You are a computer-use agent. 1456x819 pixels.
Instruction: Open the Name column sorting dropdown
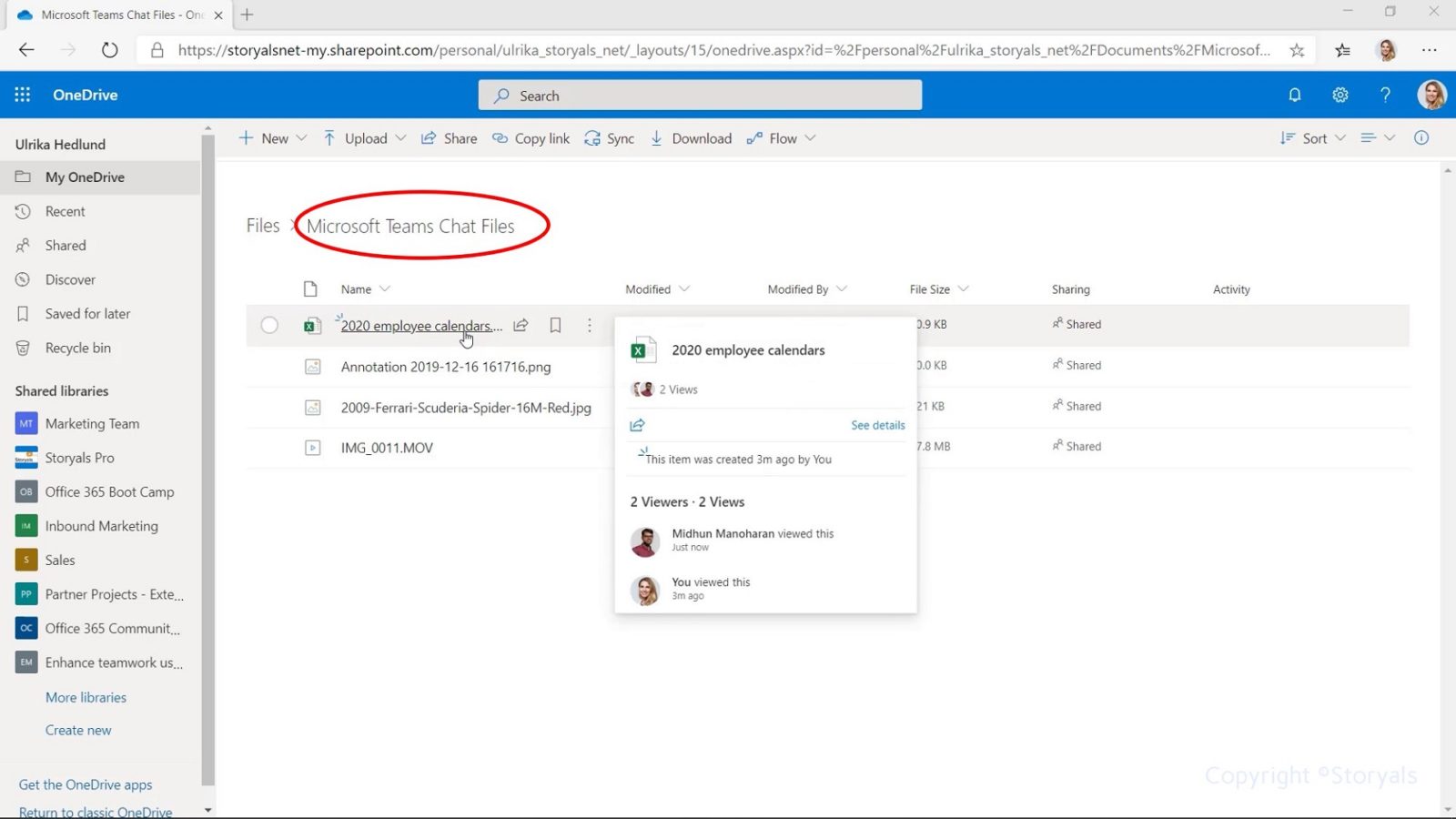386,288
